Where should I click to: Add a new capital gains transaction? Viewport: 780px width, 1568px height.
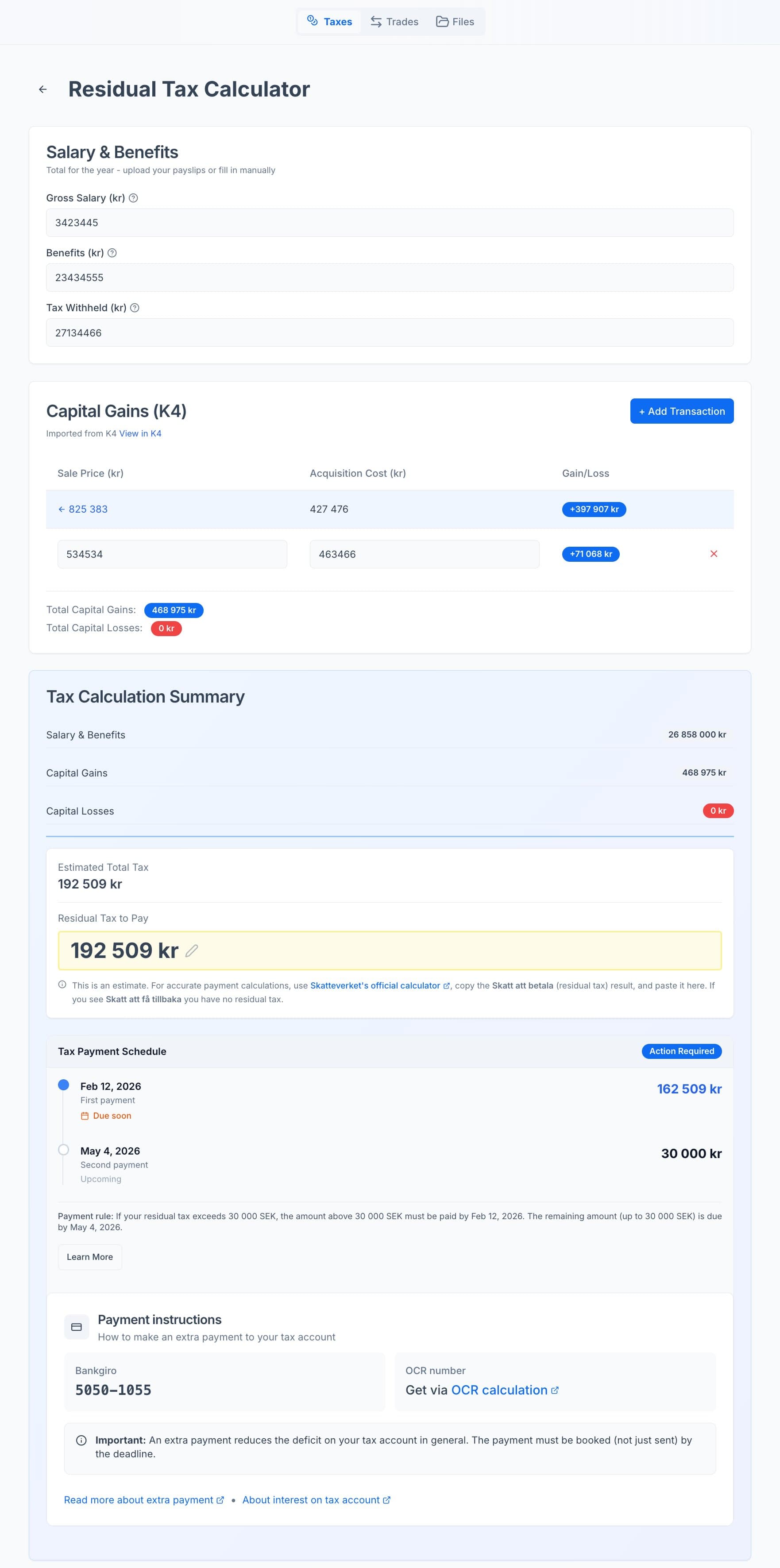point(681,412)
